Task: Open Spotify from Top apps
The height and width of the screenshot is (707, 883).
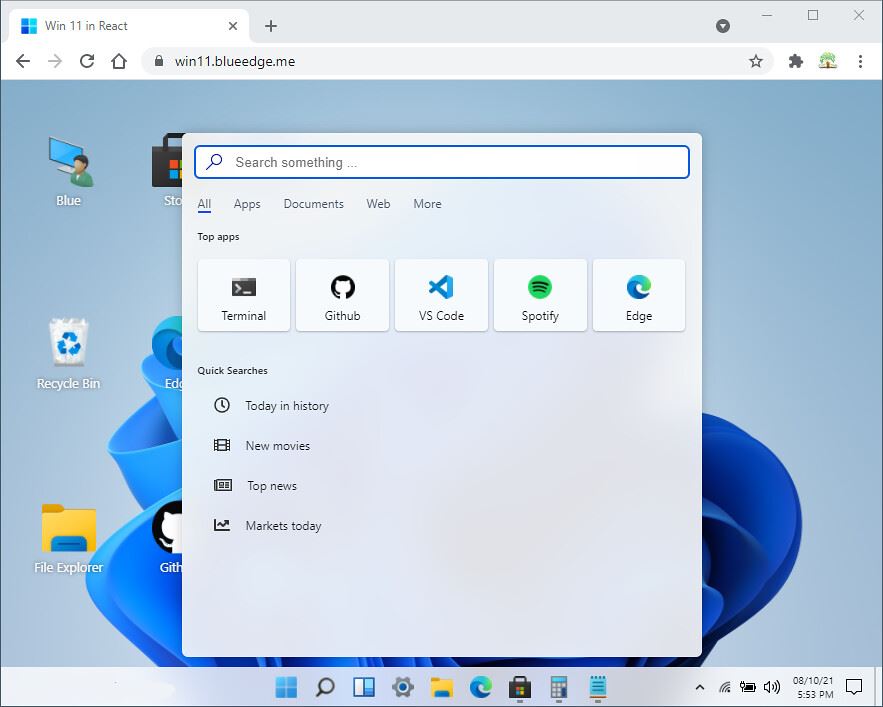Action: pyautogui.click(x=540, y=295)
